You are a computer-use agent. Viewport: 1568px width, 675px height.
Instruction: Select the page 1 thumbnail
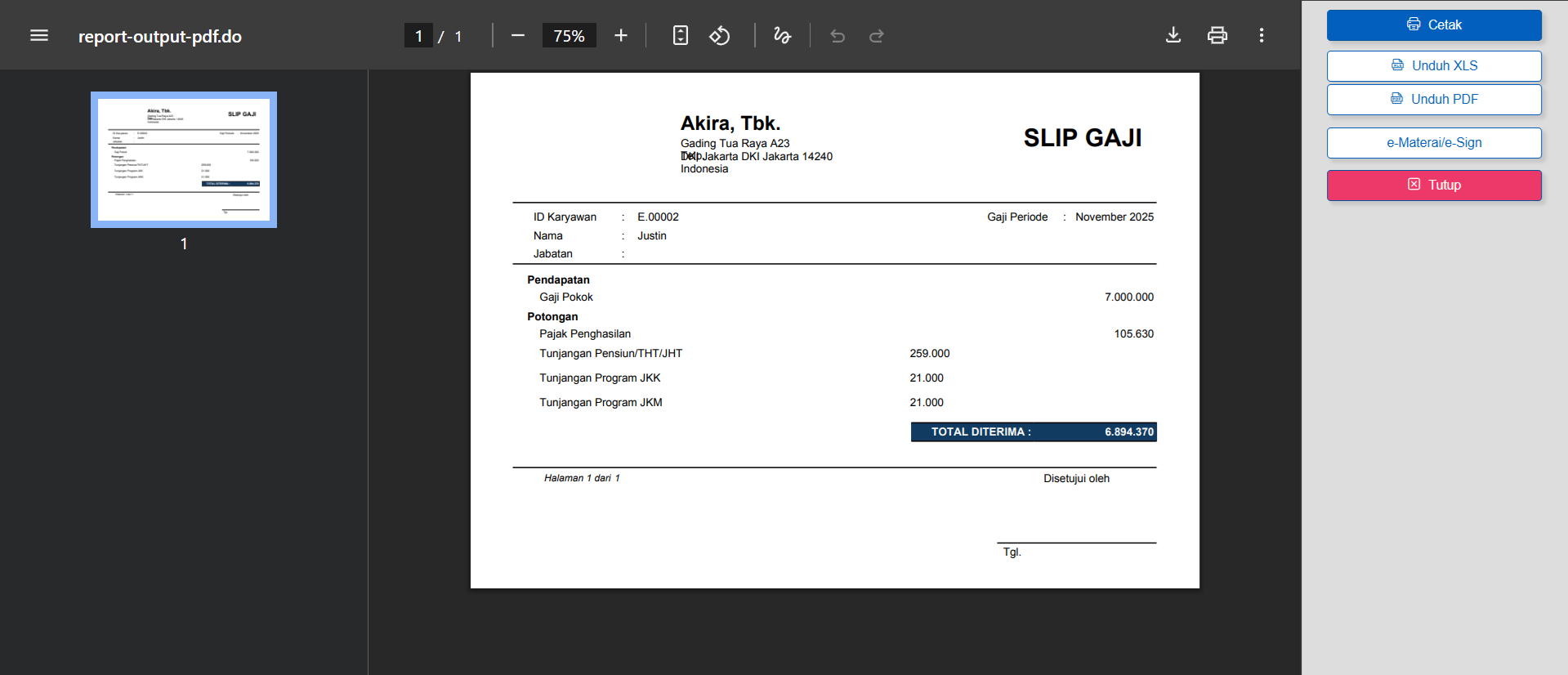(x=184, y=159)
